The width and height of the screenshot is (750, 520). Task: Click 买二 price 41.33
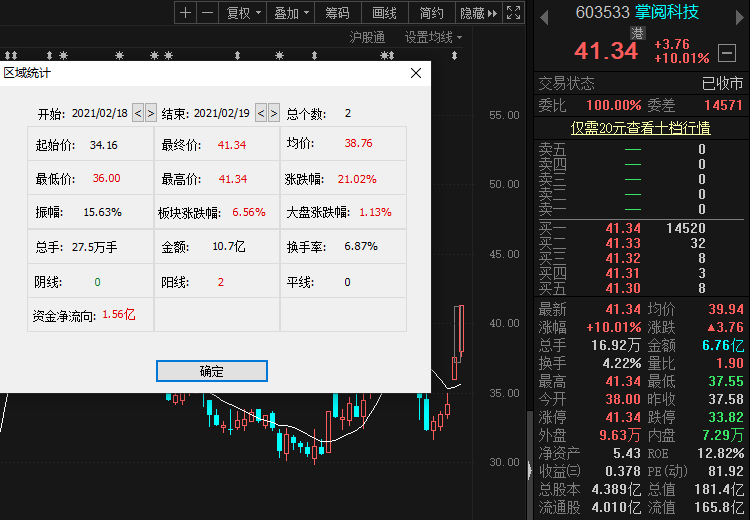pyautogui.click(x=623, y=243)
